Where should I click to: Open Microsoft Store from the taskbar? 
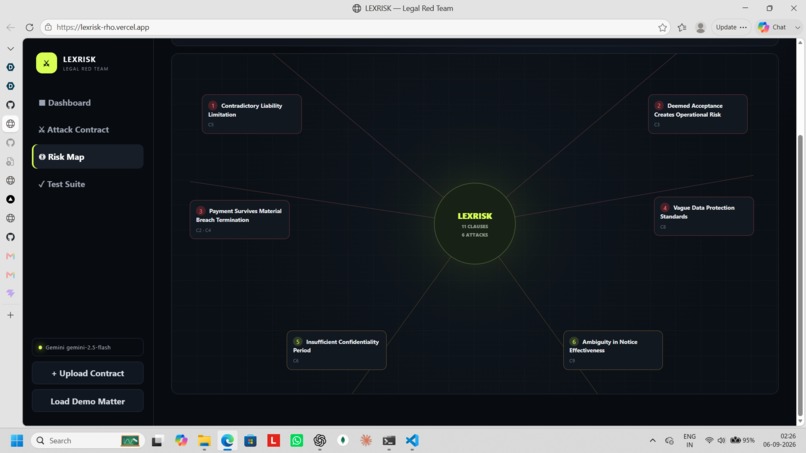(x=250, y=441)
